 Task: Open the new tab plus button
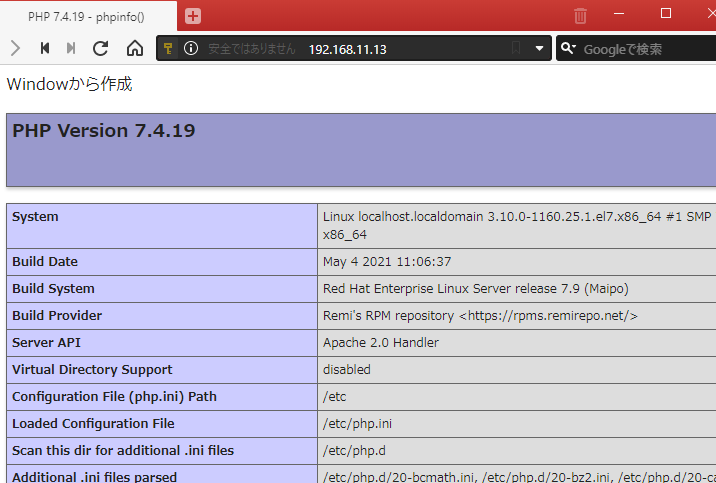193,16
